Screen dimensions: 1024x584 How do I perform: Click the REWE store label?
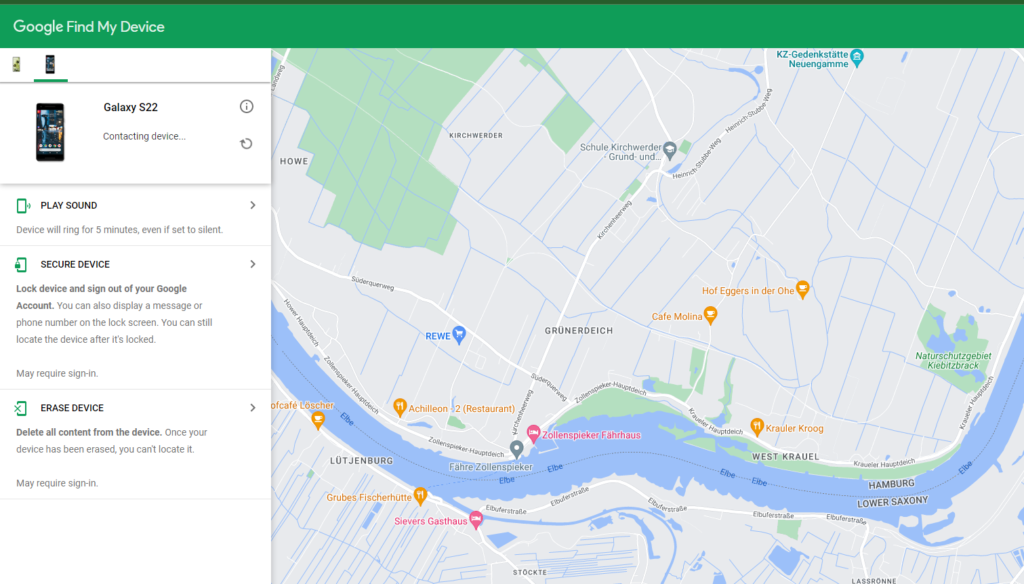point(438,336)
